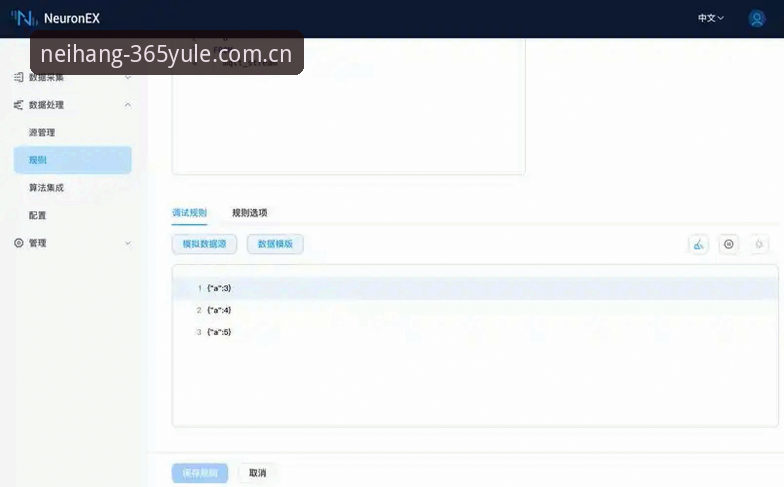Open 算法集成 in the sidebar

click(x=46, y=188)
